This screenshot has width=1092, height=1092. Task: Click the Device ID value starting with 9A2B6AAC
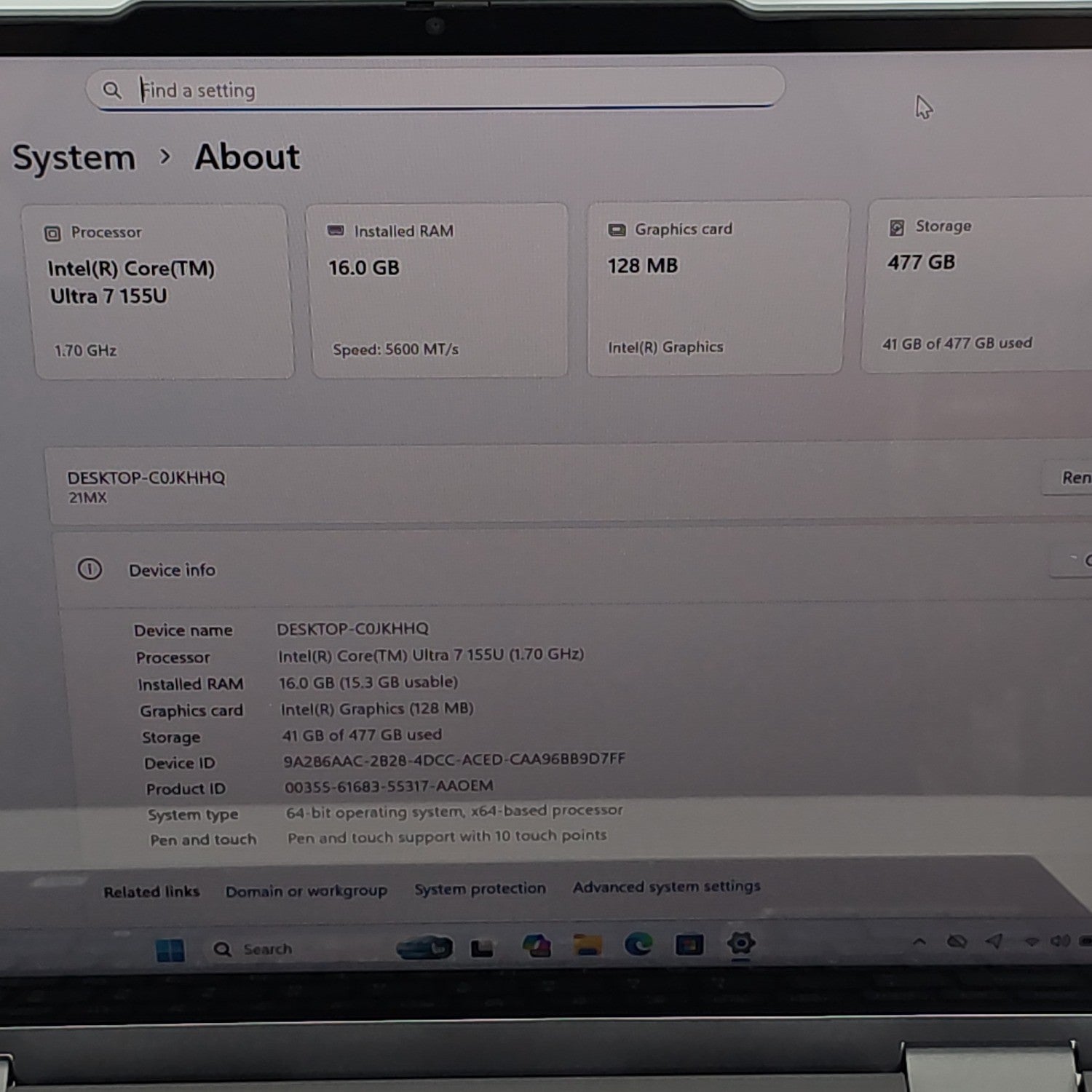(454, 759)
